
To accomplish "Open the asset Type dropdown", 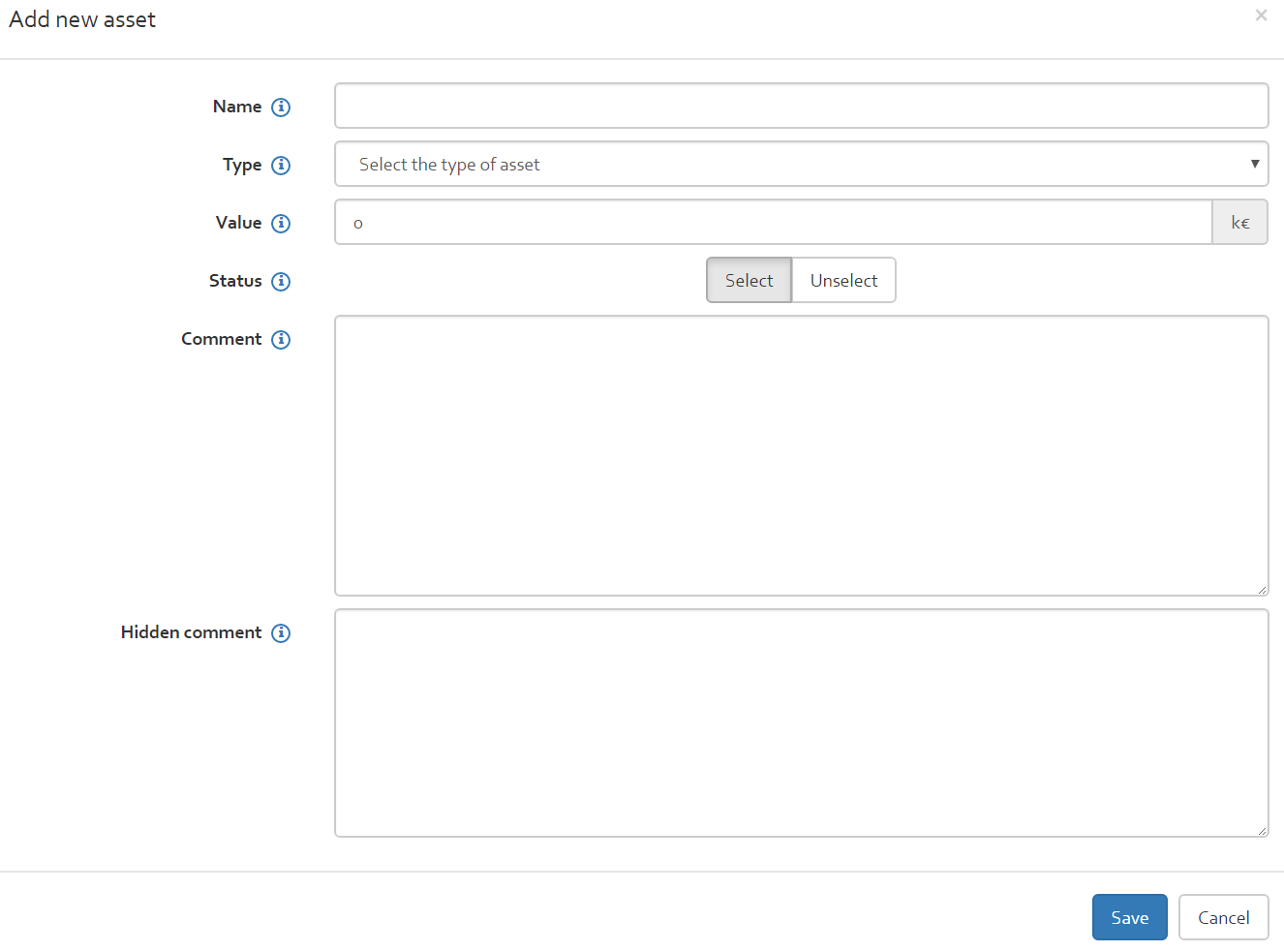I will tap(801, 164).
